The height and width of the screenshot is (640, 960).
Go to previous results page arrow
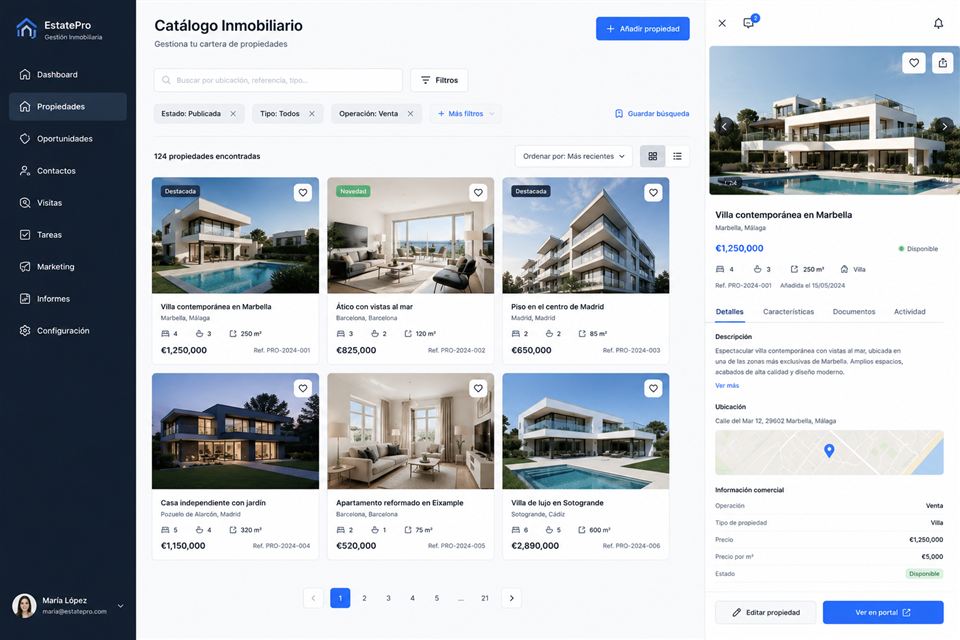click(313, 598)
